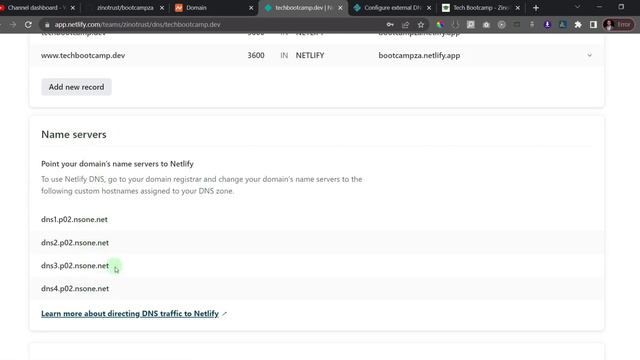This screenshot has height=360, width=640.
Task: Close the techbootcamp.dev tab
Action: pyautogui.click(x=340, y=8)
